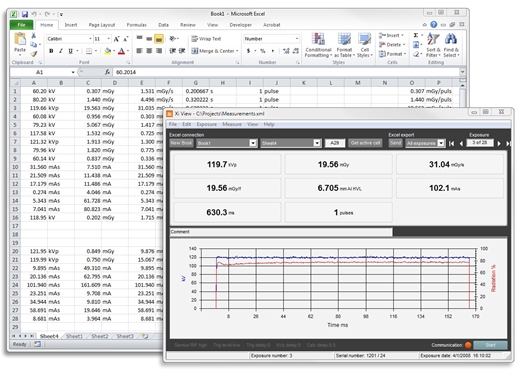Select row 16 header in Excel
This screenshot has width=532, height=385.
click(15, 217)
